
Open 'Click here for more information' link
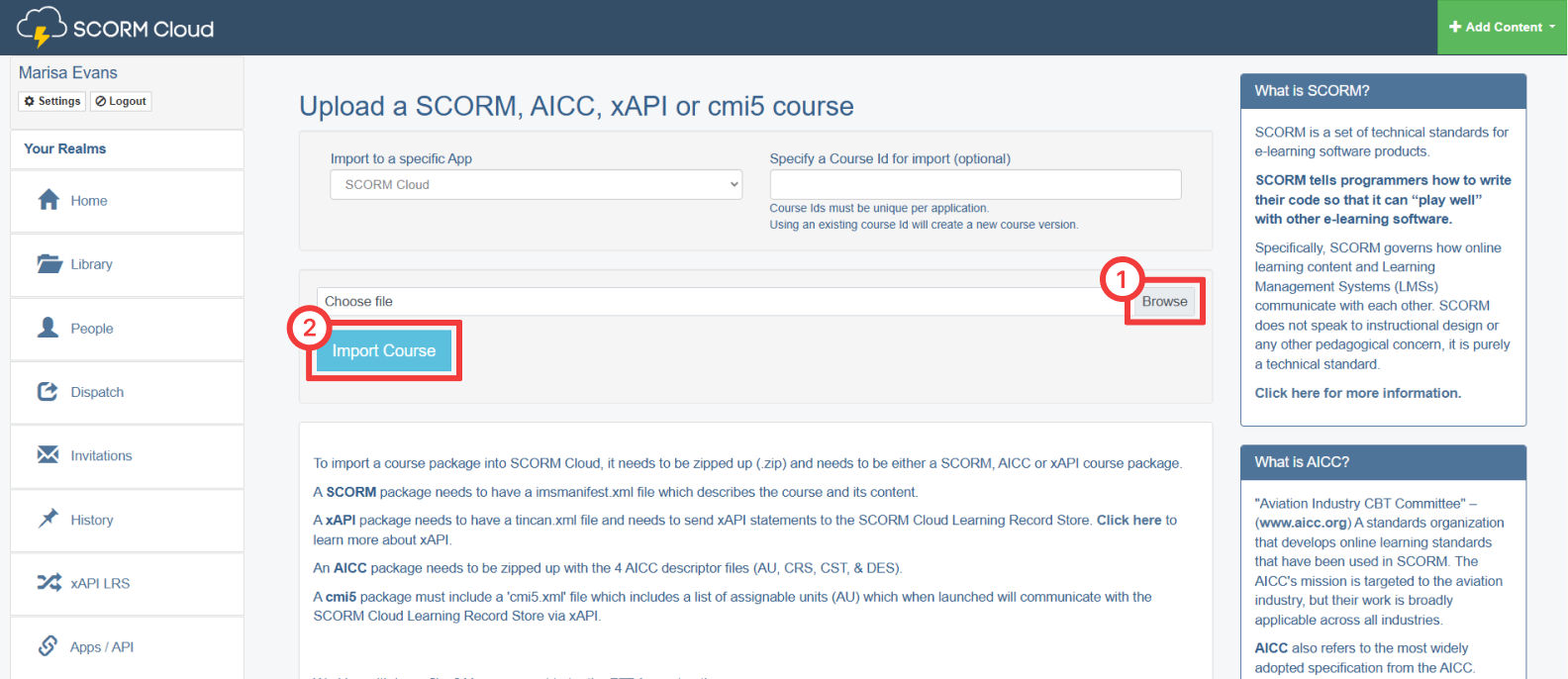(1357, 393)
